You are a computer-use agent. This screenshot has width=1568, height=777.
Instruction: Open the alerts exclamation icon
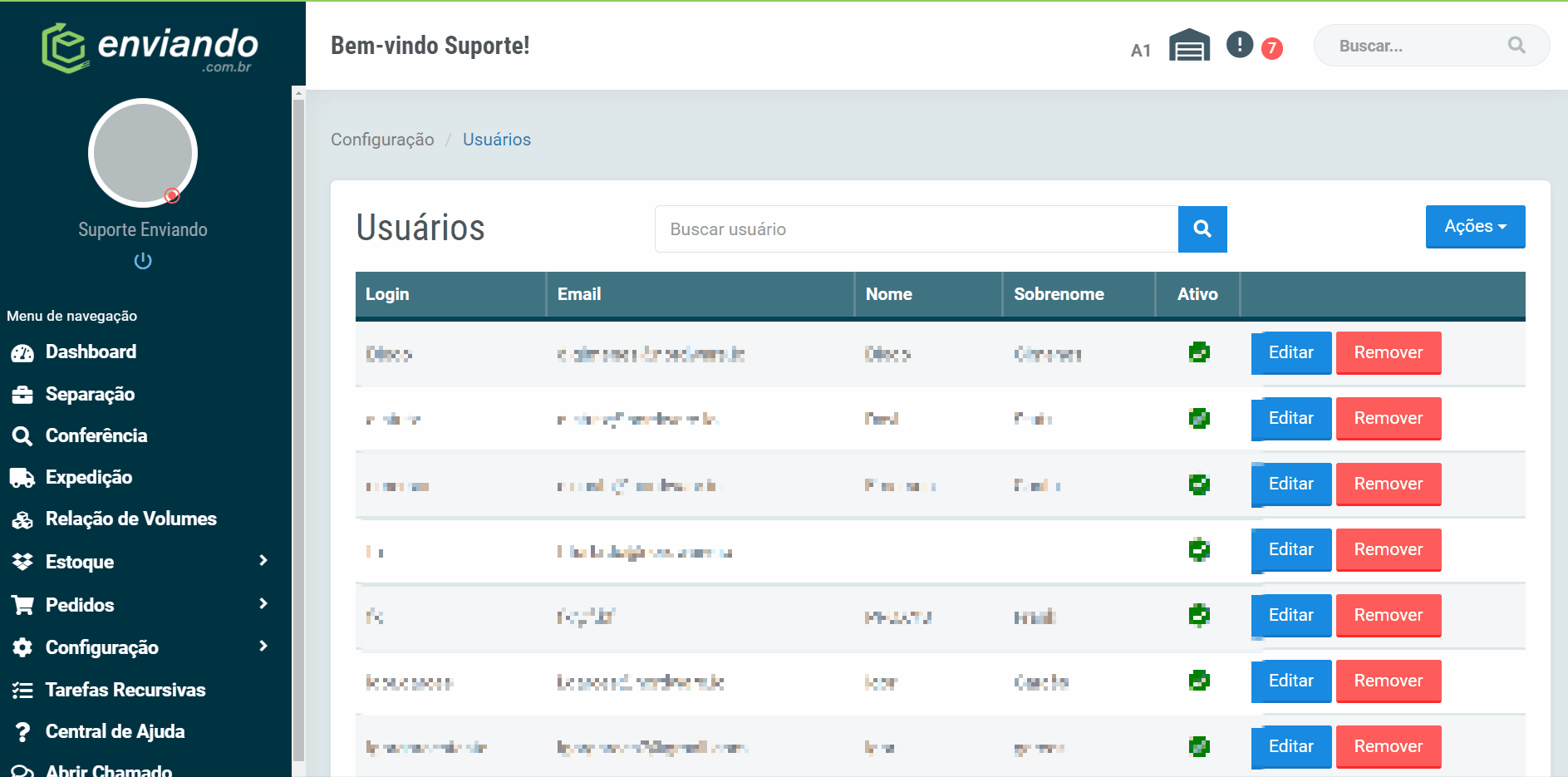pyautogui.click(x=1239, y=44)
